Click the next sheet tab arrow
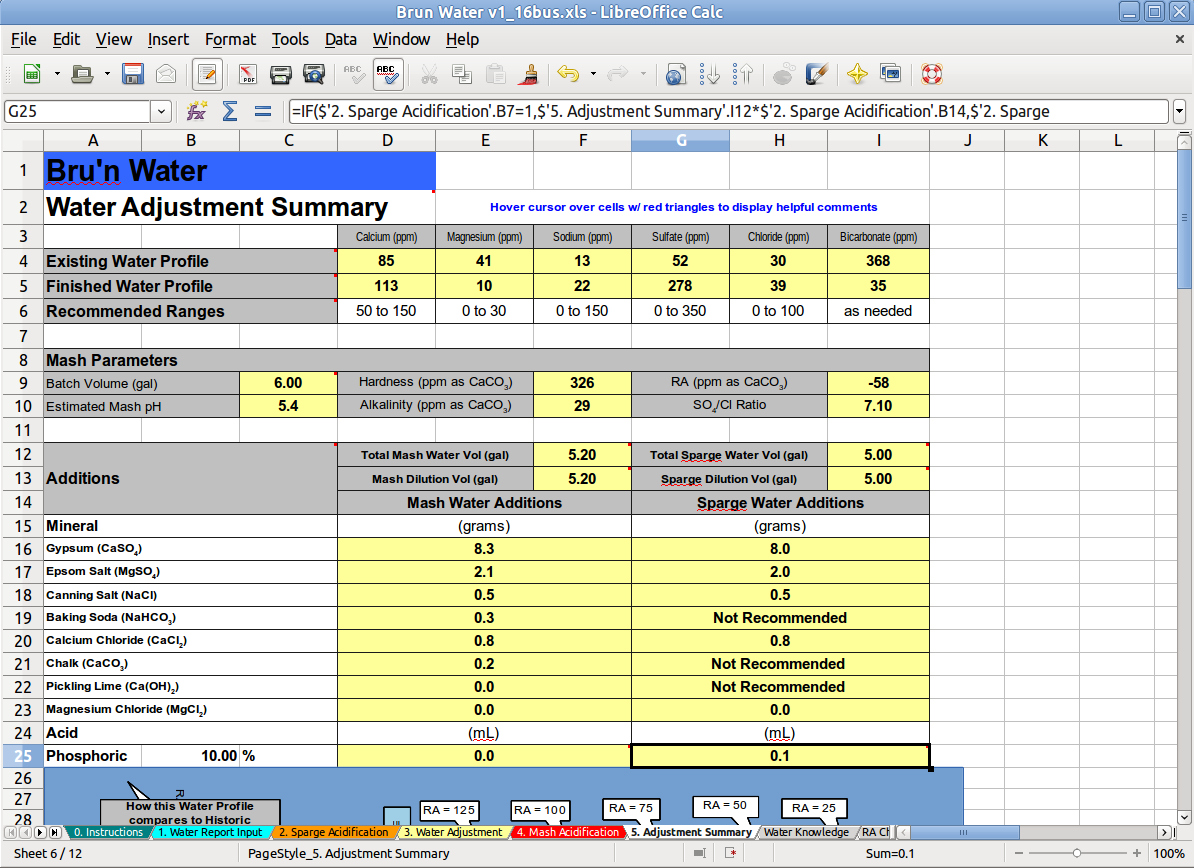The width and height of the screenshot is (1194, 868). (x=40, y=832)
